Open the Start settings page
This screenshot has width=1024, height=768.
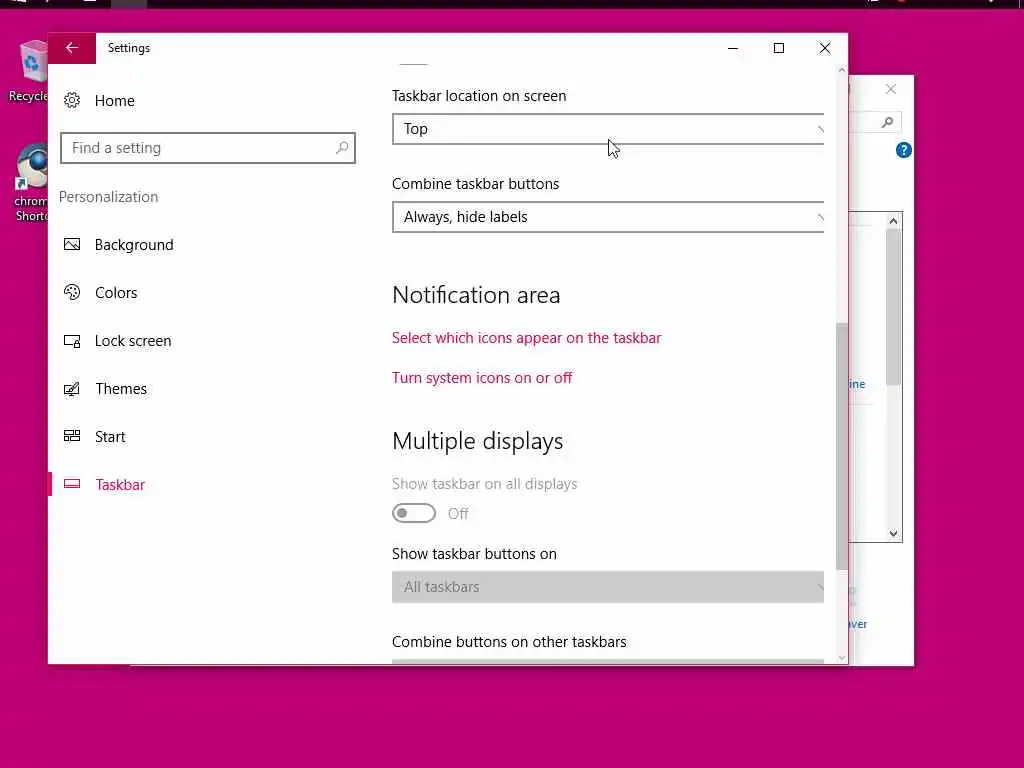click(x=110, y=436)
